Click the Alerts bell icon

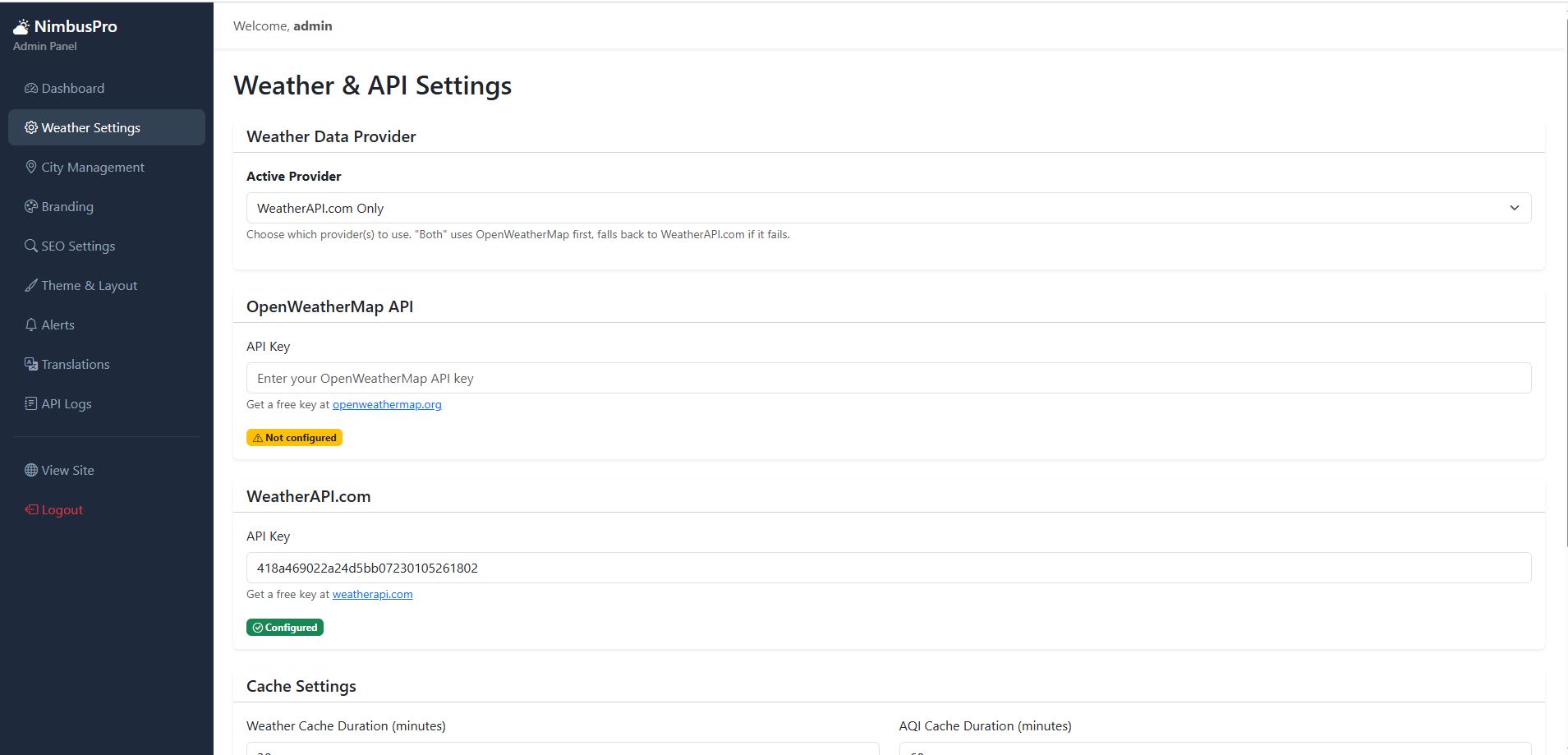click(31, 325)
